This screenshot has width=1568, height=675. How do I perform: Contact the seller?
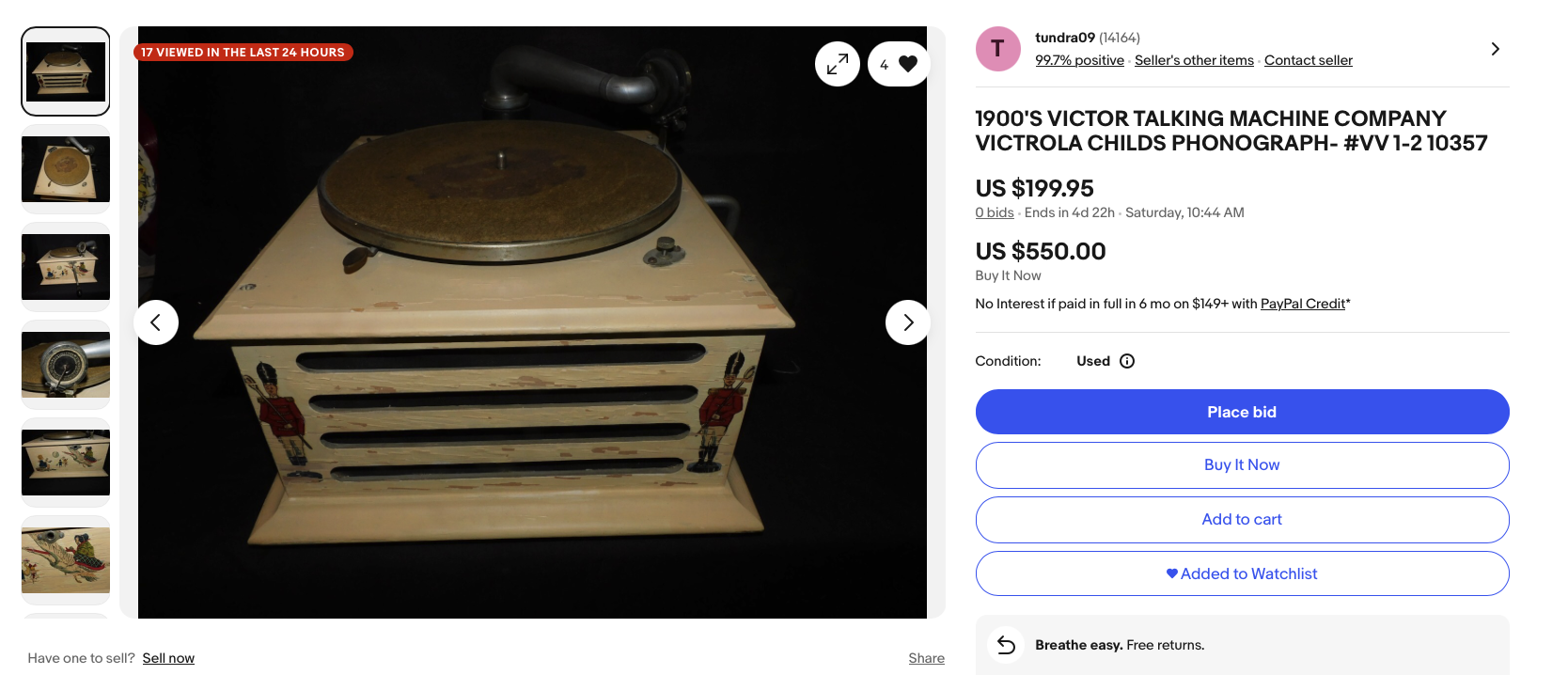coord(1308,60)
